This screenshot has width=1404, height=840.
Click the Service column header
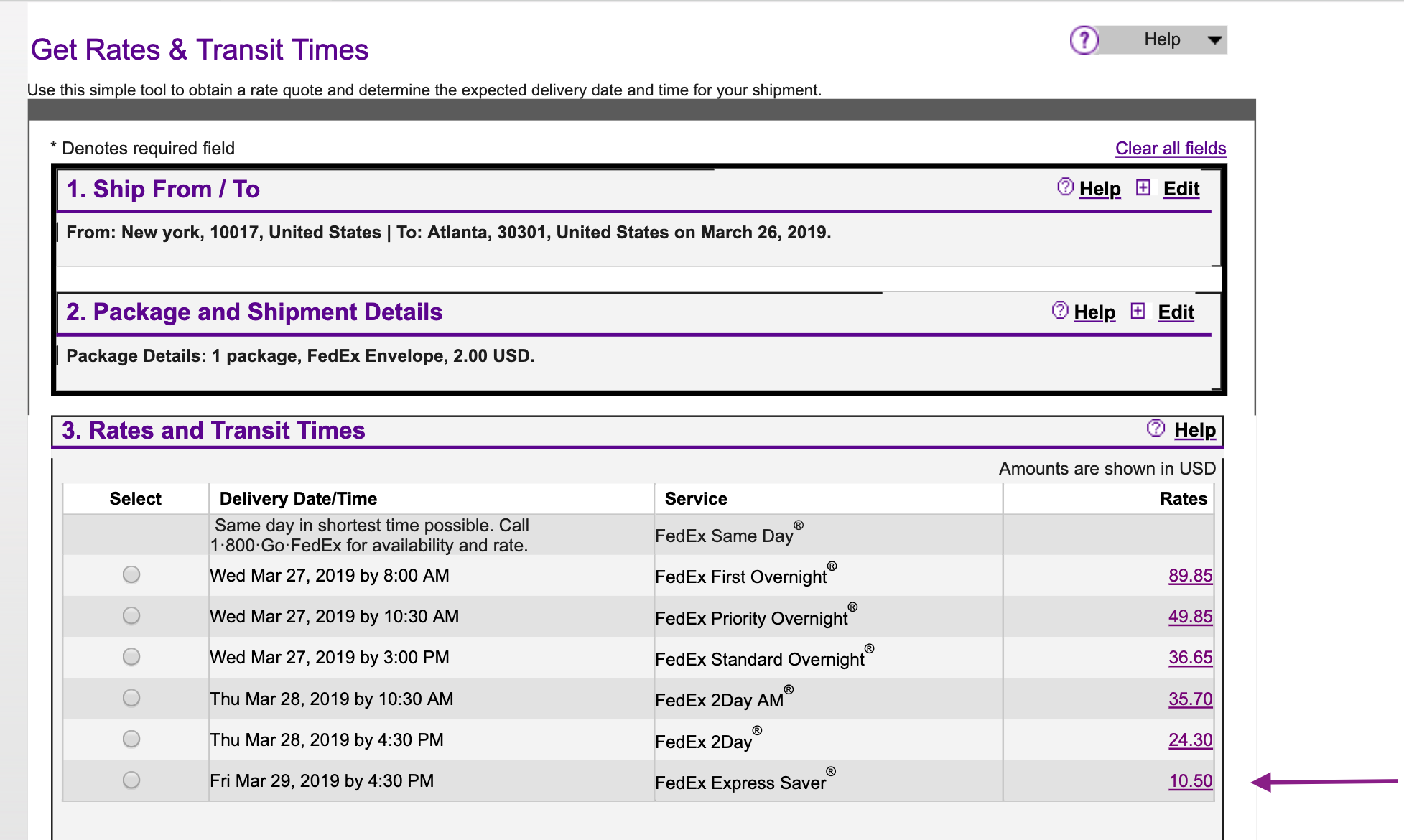pos(696,499)
